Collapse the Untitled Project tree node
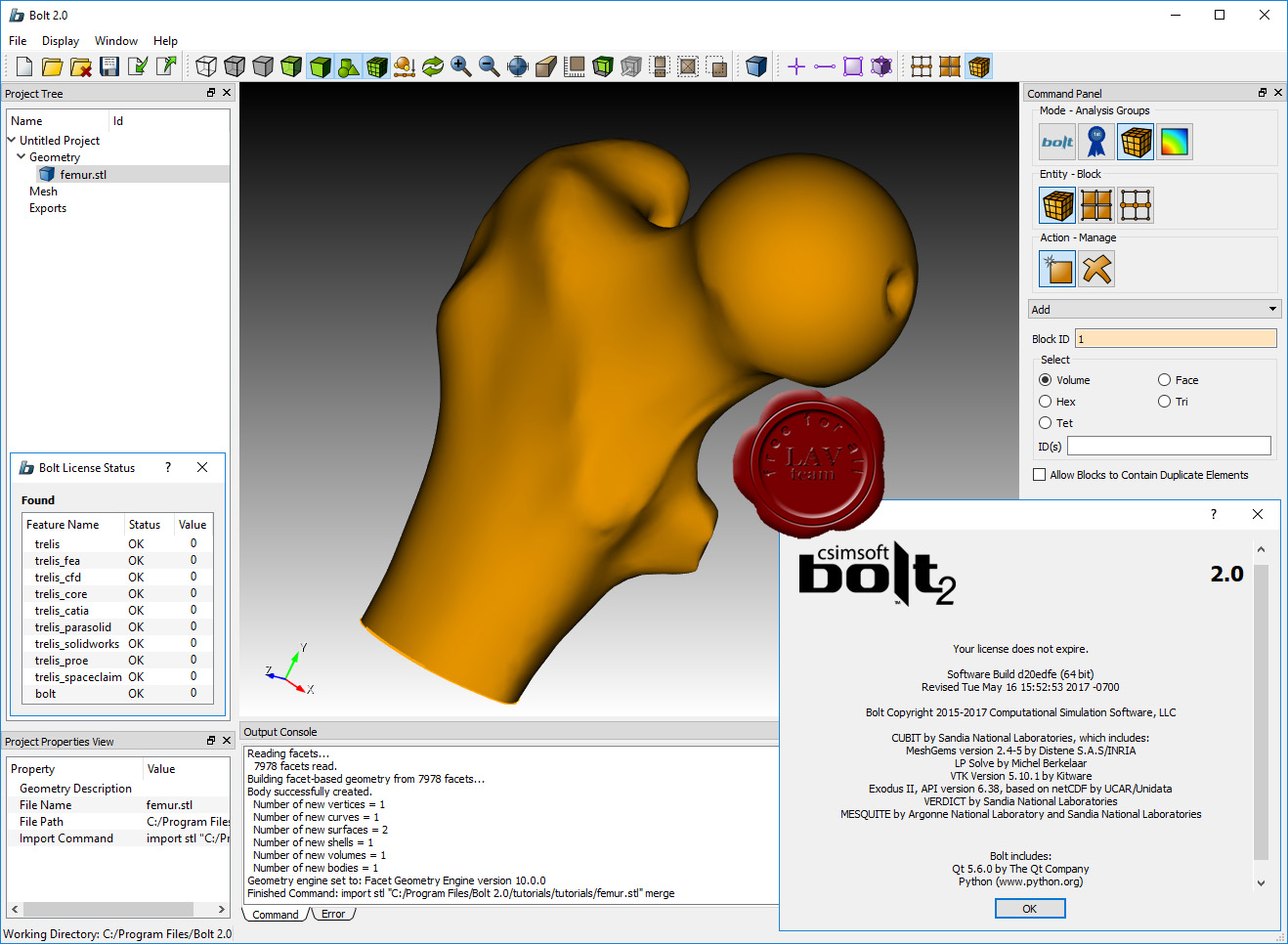 pyautogui.click(x=12, y=140)
